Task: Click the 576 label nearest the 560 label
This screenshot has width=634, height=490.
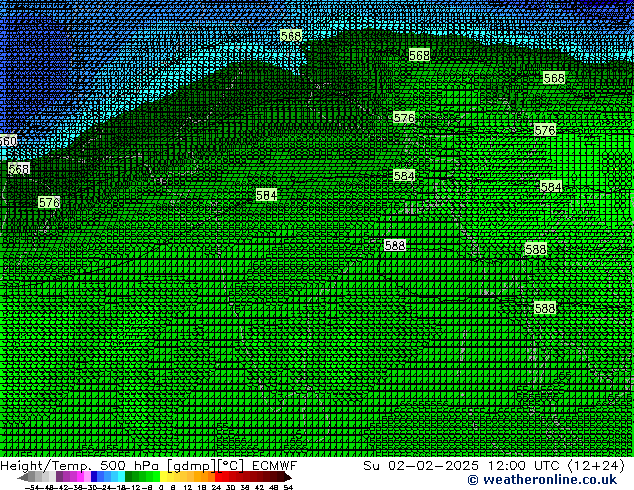Action: [49, 202]
